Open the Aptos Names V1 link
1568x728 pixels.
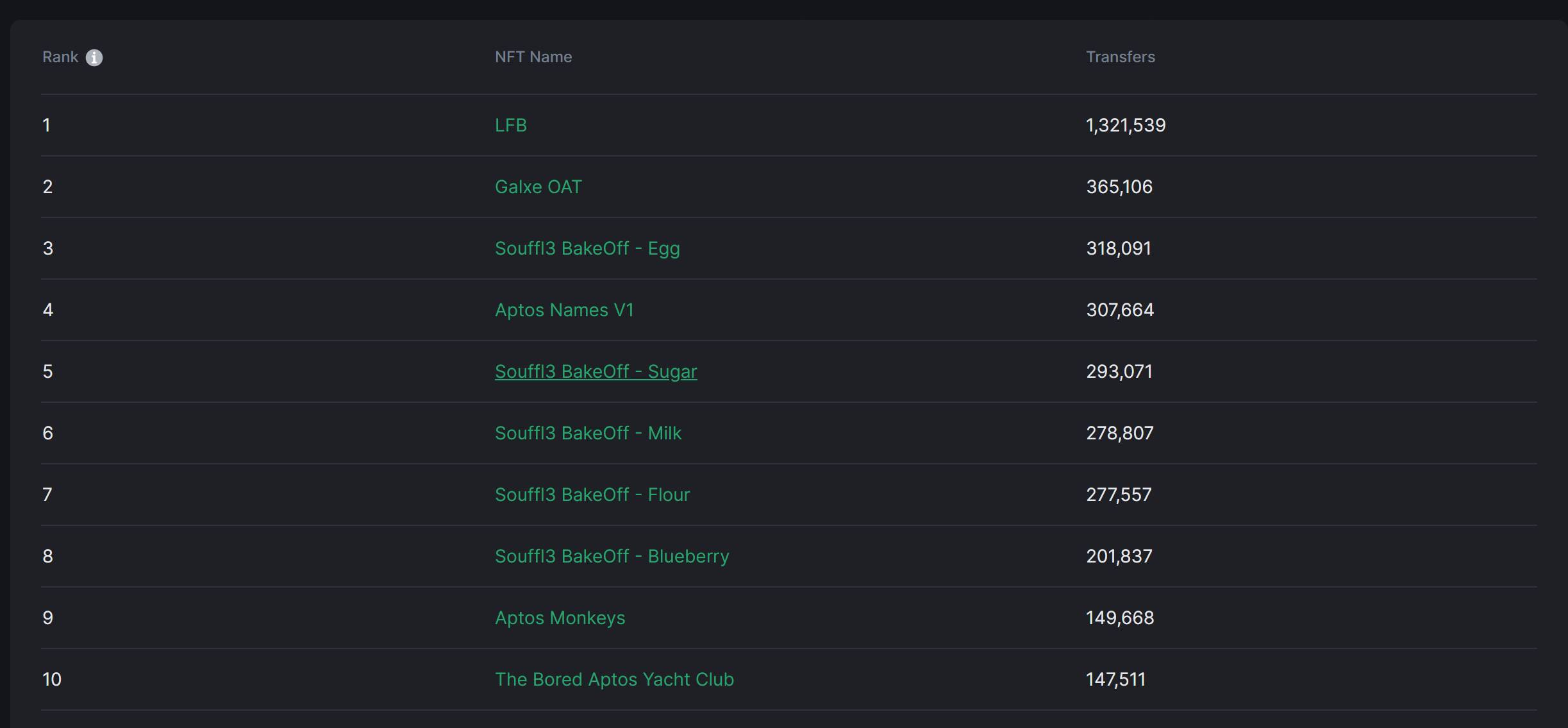pos(564,310)
